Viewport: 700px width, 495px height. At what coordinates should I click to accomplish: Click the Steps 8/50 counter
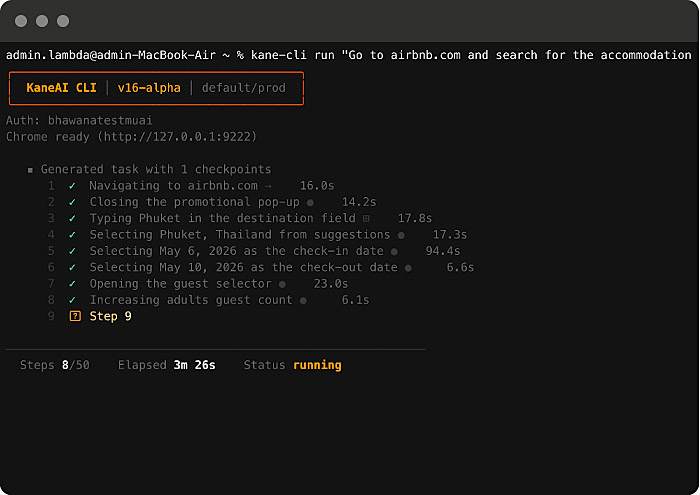click(55, 365)
